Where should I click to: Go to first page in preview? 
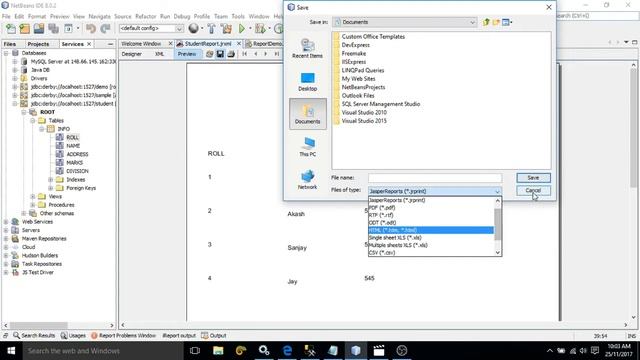[x=244, y=54]
